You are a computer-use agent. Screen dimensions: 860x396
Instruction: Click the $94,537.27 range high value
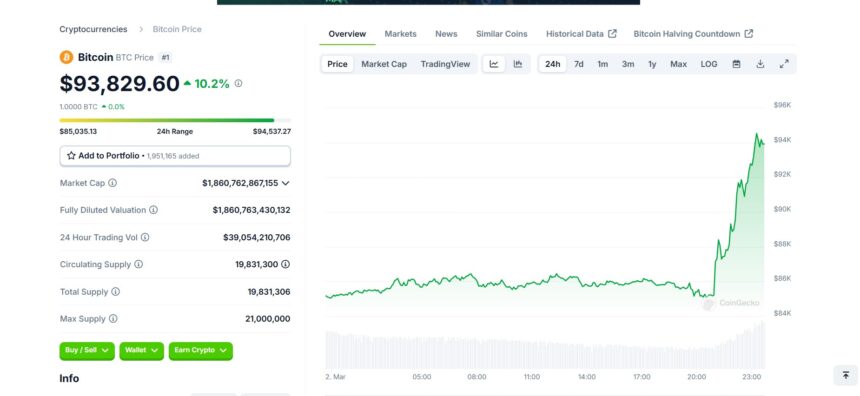click(x=272, y=132)
